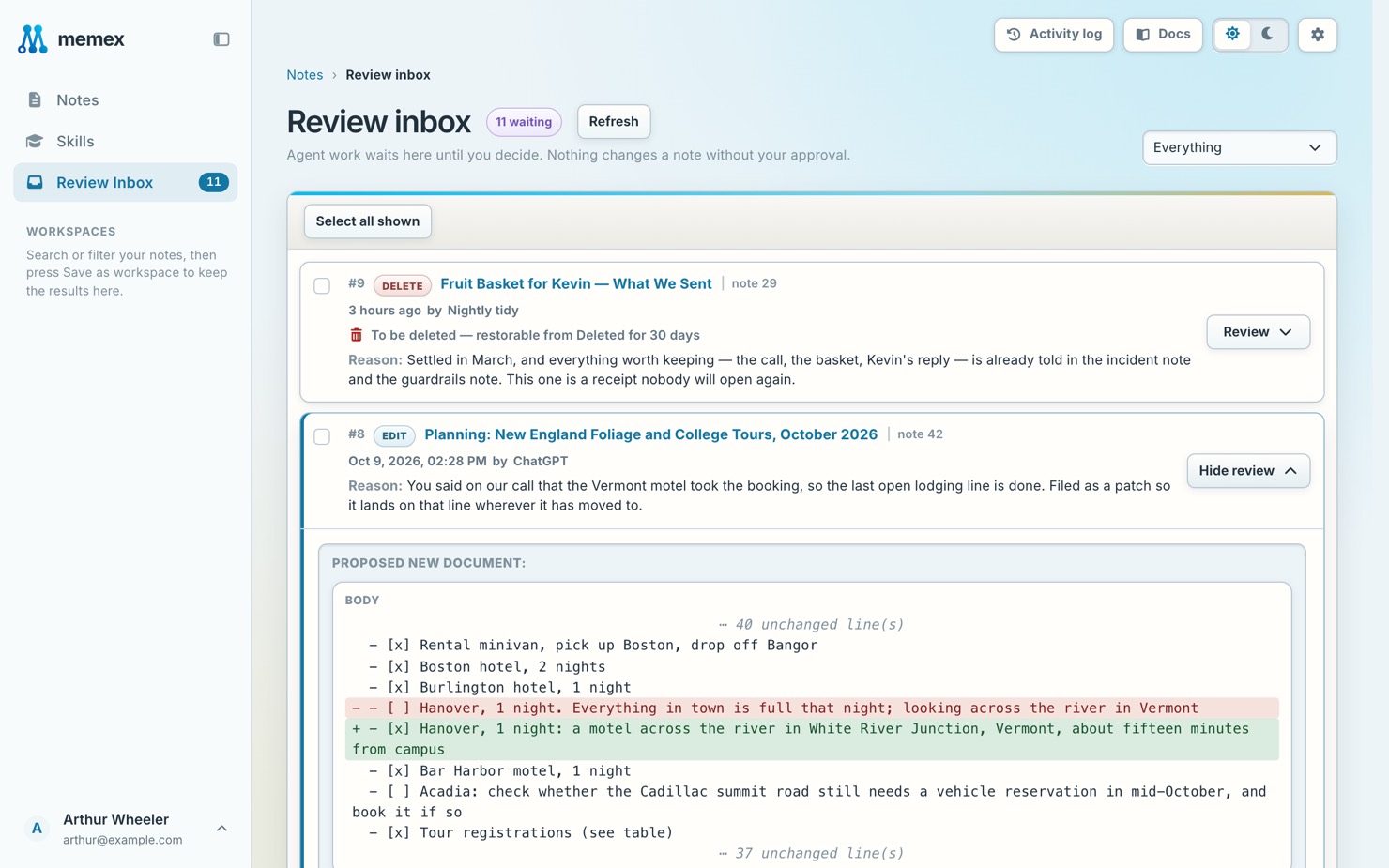1389x868 pixels.
Task: Check the box for item #8 Planning note
Action: (322, 436)
